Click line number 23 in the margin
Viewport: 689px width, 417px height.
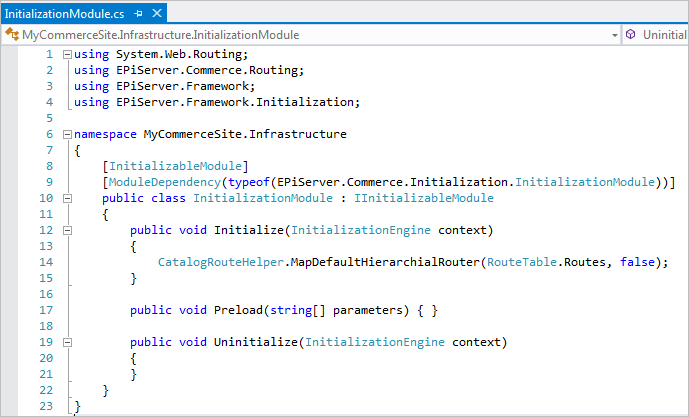46,406
